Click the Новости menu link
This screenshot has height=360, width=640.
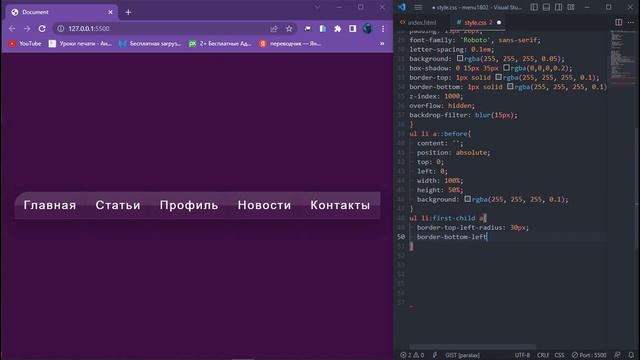click(264, 205)
